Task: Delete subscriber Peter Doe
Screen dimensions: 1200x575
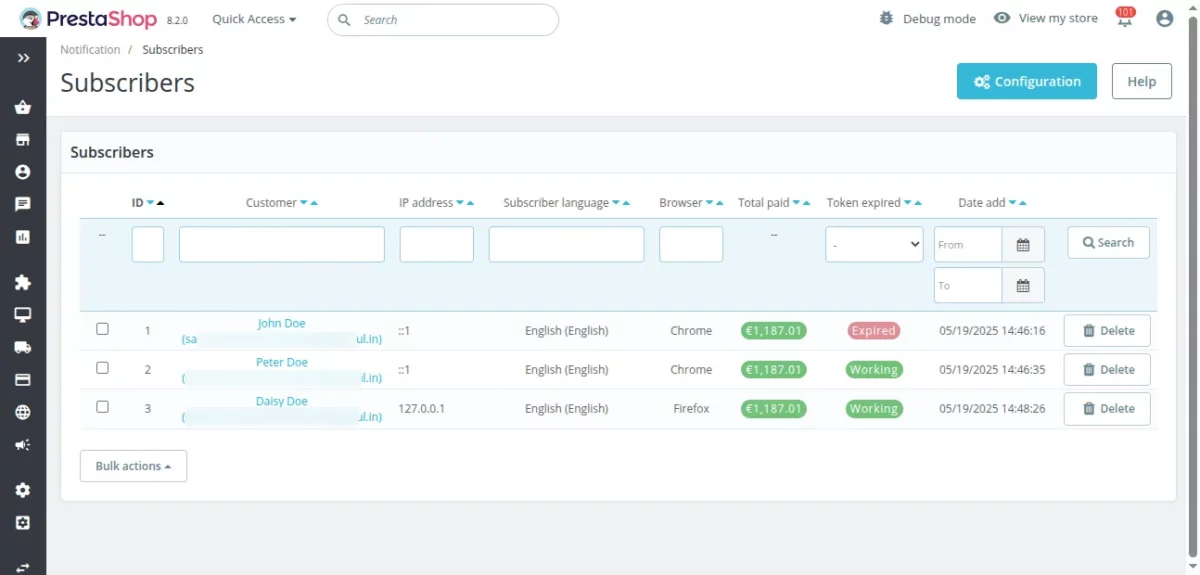Action: (x=1107, y=369)
